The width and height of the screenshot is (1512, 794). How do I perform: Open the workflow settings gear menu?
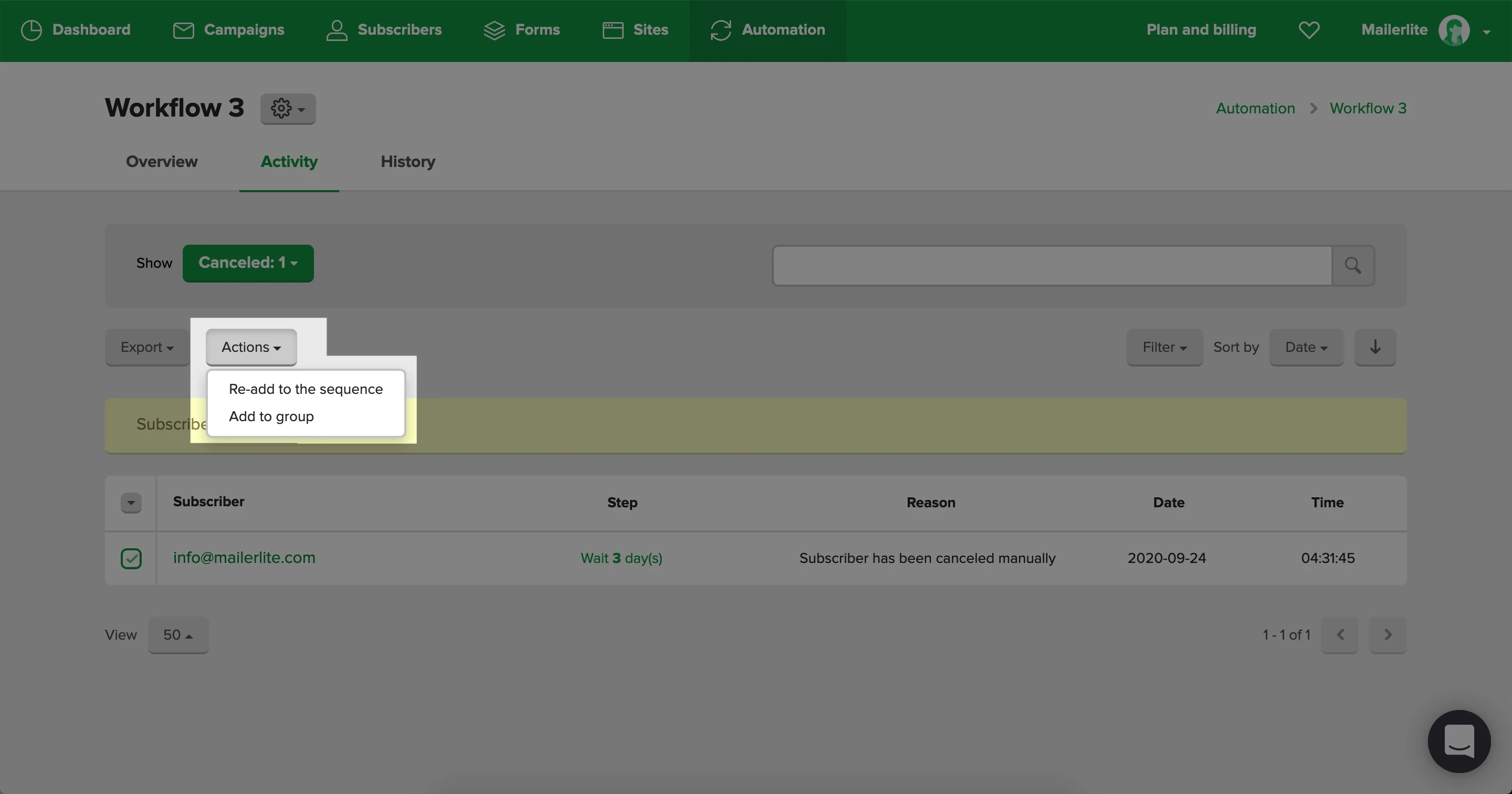pyautogui.click(x=288, y=109)
